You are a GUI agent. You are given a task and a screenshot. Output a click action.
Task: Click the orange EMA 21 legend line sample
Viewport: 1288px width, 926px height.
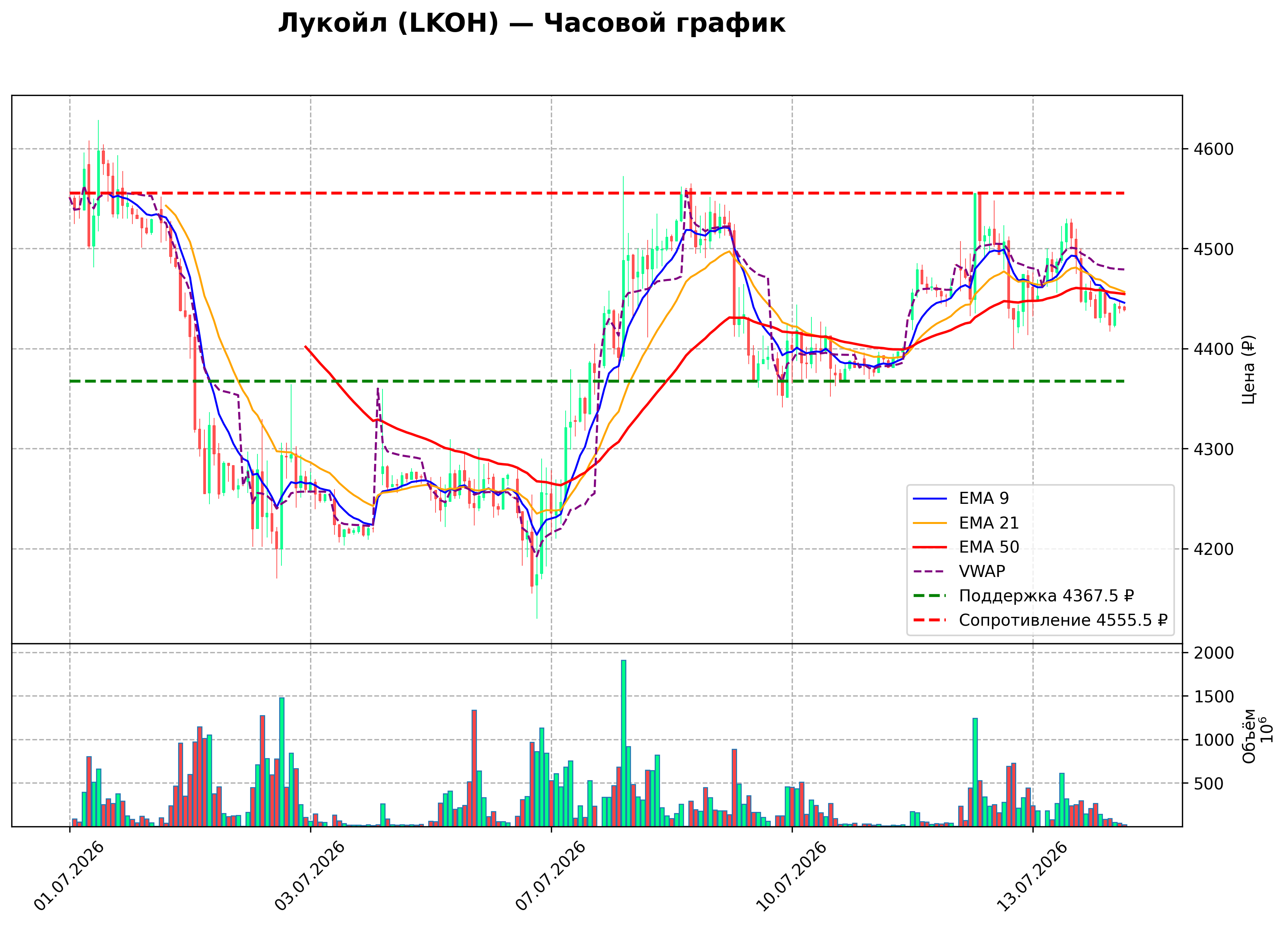[x=930, y=523]
